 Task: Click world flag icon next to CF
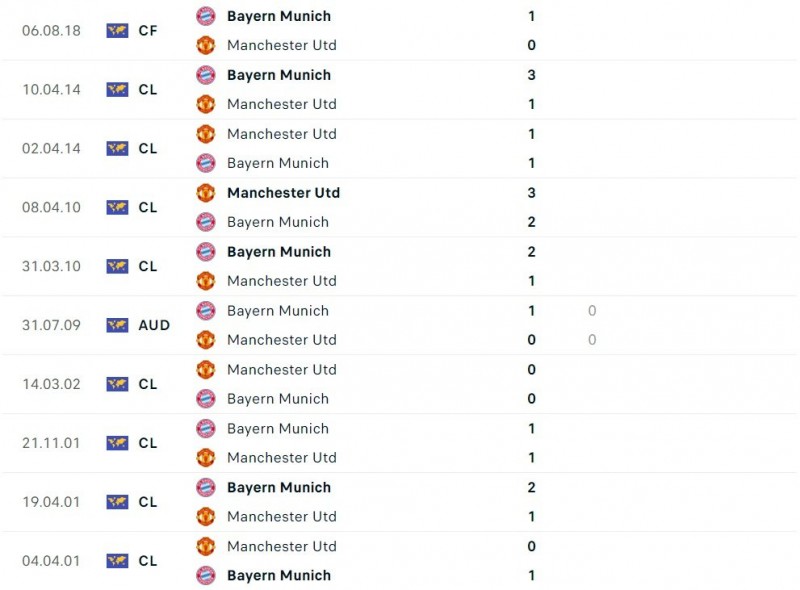(x=117, y=31)
